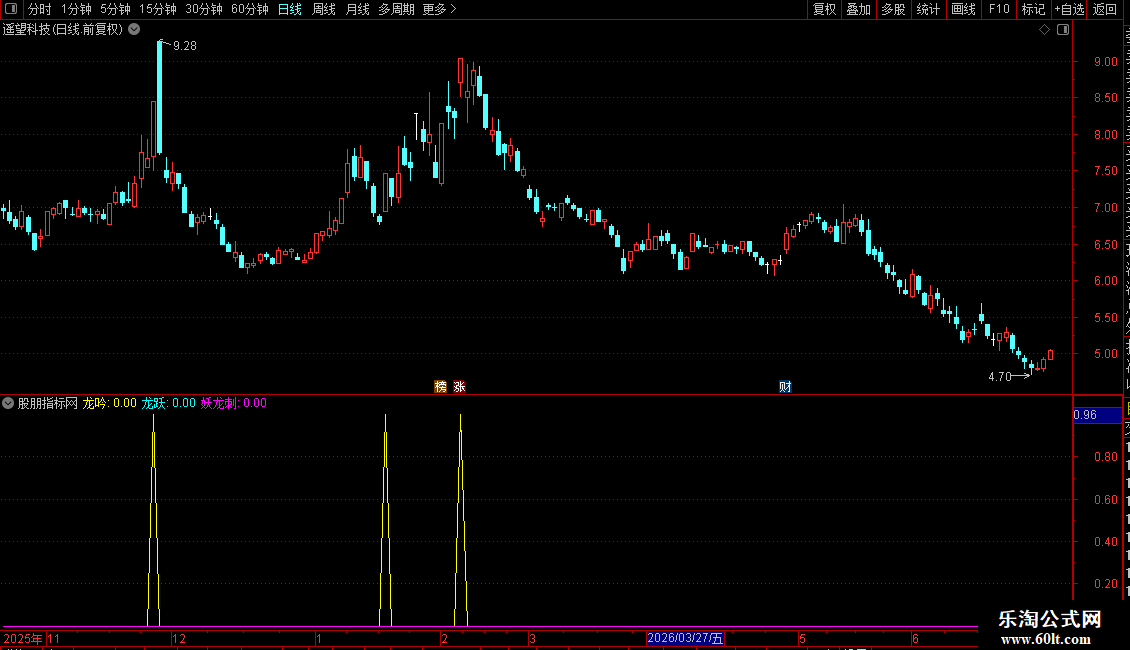The height and width of the screenshot is (650, 1130).
Task: Toggle the side panel icon at chart top-right
Action: click(1063, 30)
